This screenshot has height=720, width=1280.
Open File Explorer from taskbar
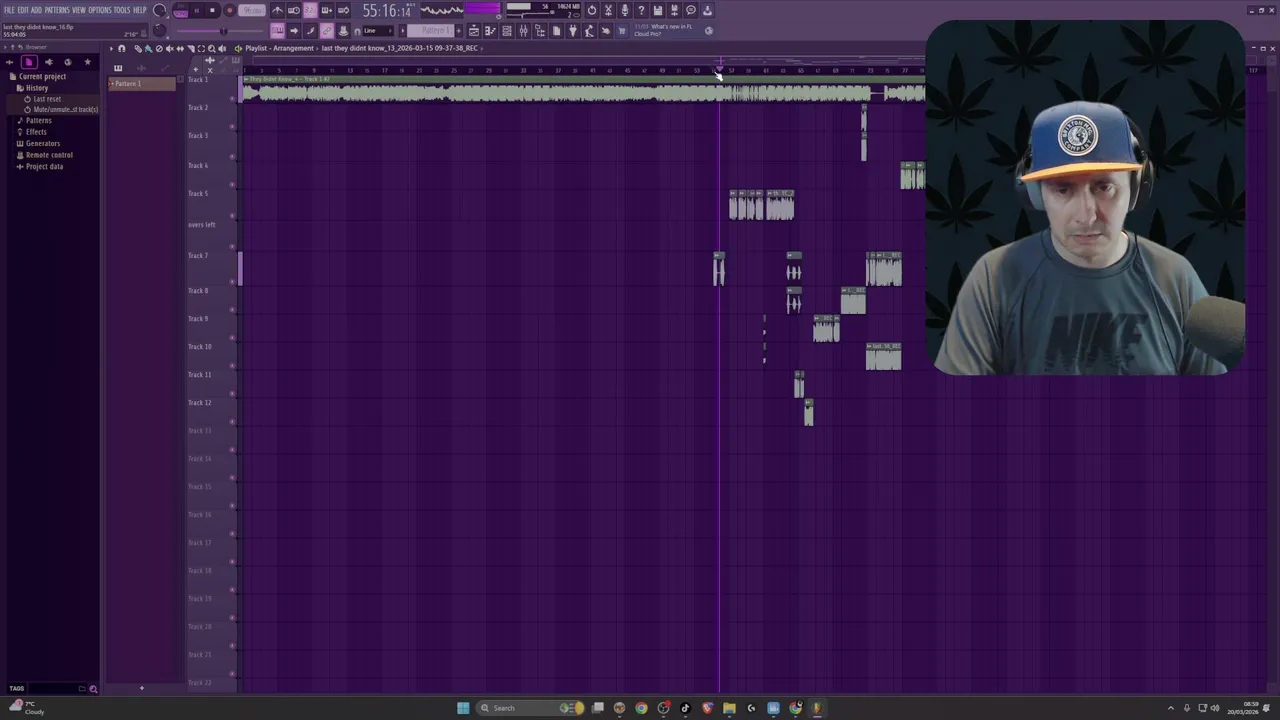point(729,708)
